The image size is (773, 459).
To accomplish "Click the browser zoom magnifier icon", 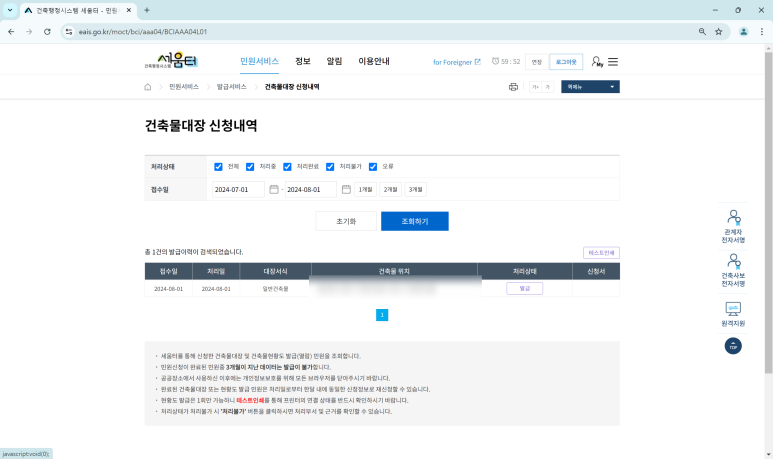I will pos(702,32).
